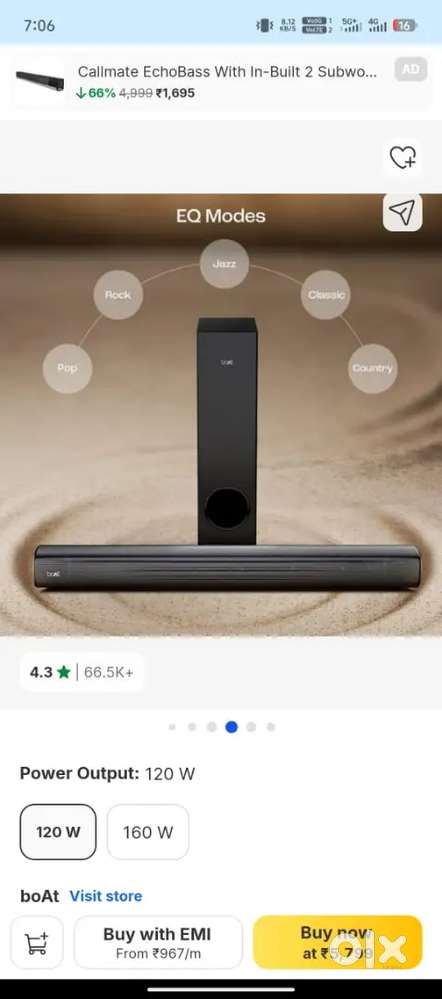Select the 160 W power option
Screen dimensions: 442x999
[x=148, y=831]
